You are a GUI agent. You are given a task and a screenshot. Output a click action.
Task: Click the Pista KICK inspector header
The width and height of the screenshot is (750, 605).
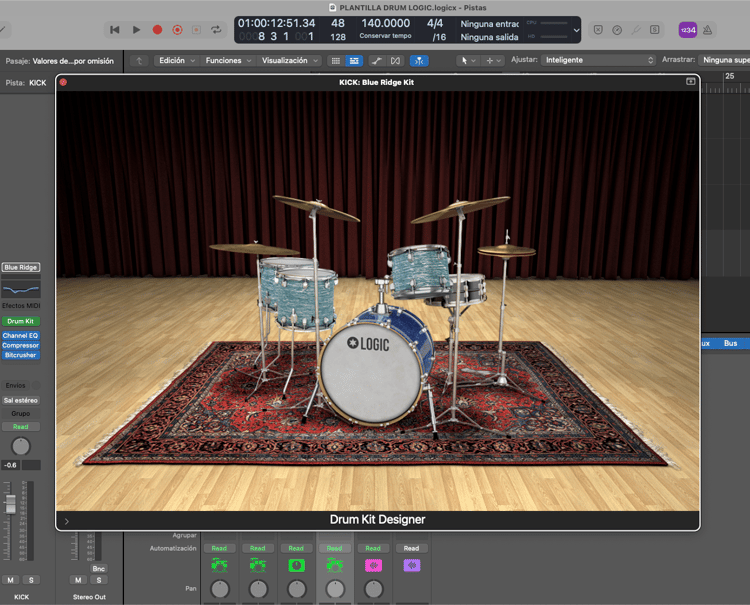(x=26, y=83)
